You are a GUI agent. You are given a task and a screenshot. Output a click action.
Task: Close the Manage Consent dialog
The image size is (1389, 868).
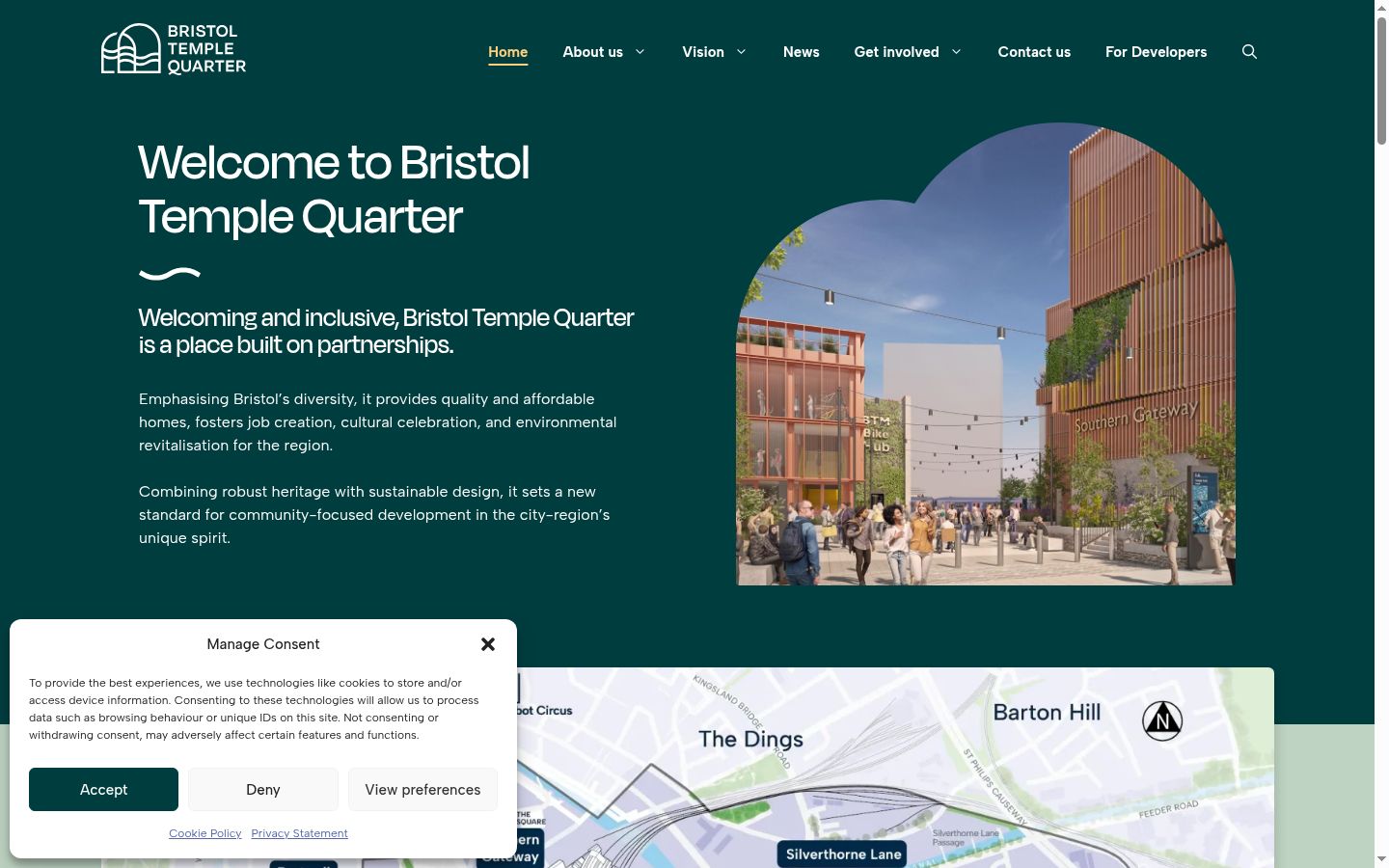488,644
